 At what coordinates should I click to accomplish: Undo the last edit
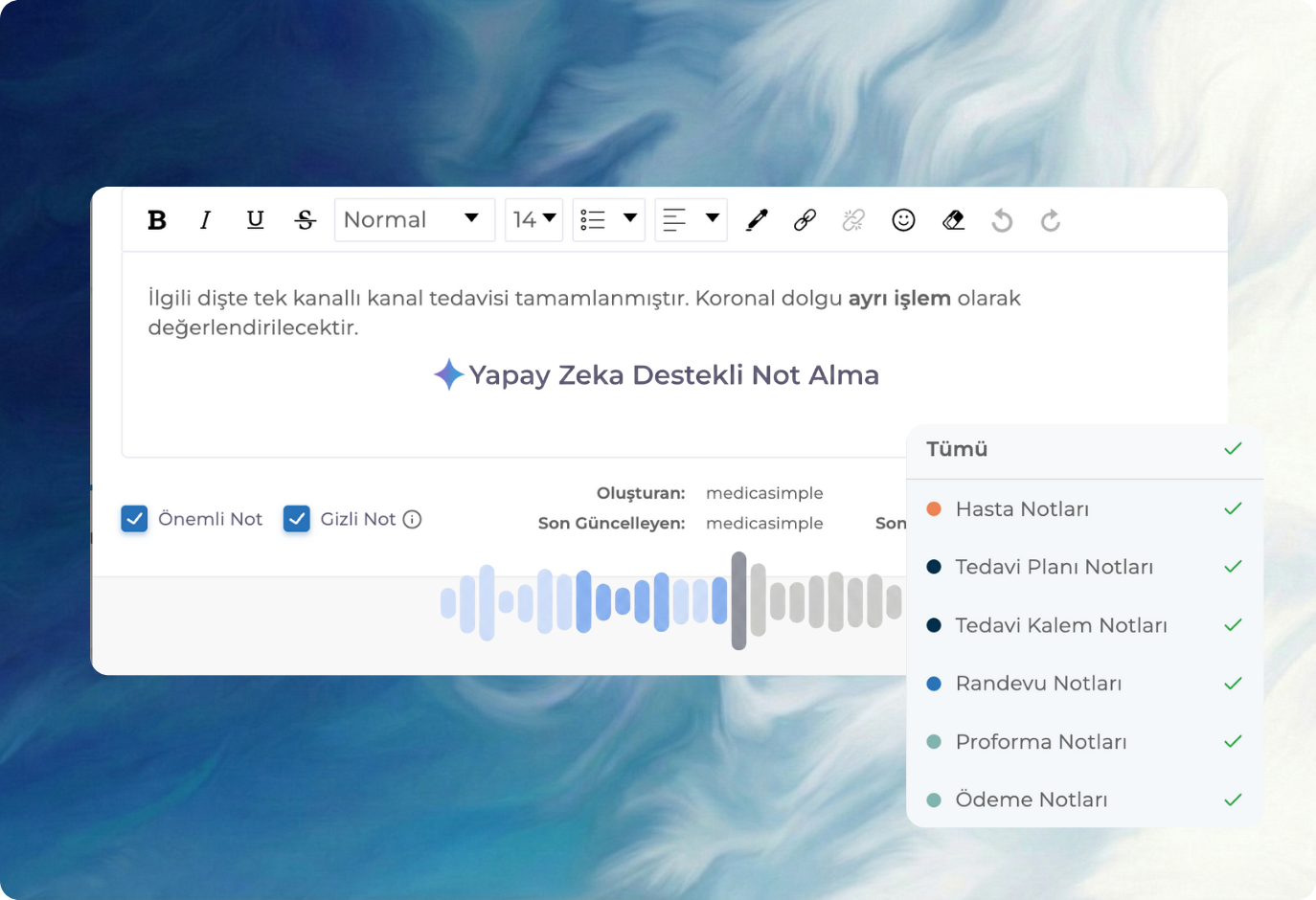coord(1002,220)
